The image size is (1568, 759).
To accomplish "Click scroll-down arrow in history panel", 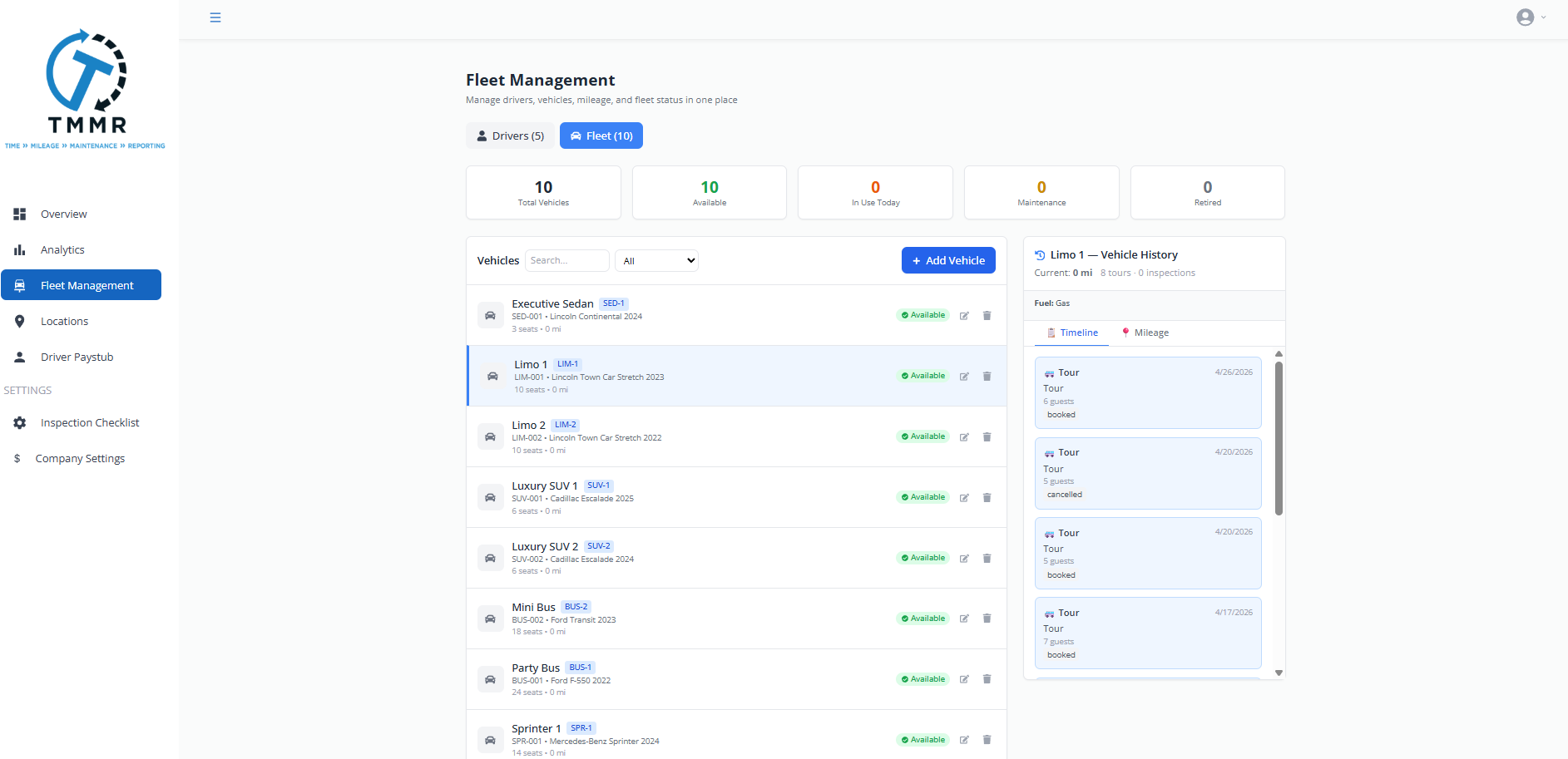I will point(1279,673).
